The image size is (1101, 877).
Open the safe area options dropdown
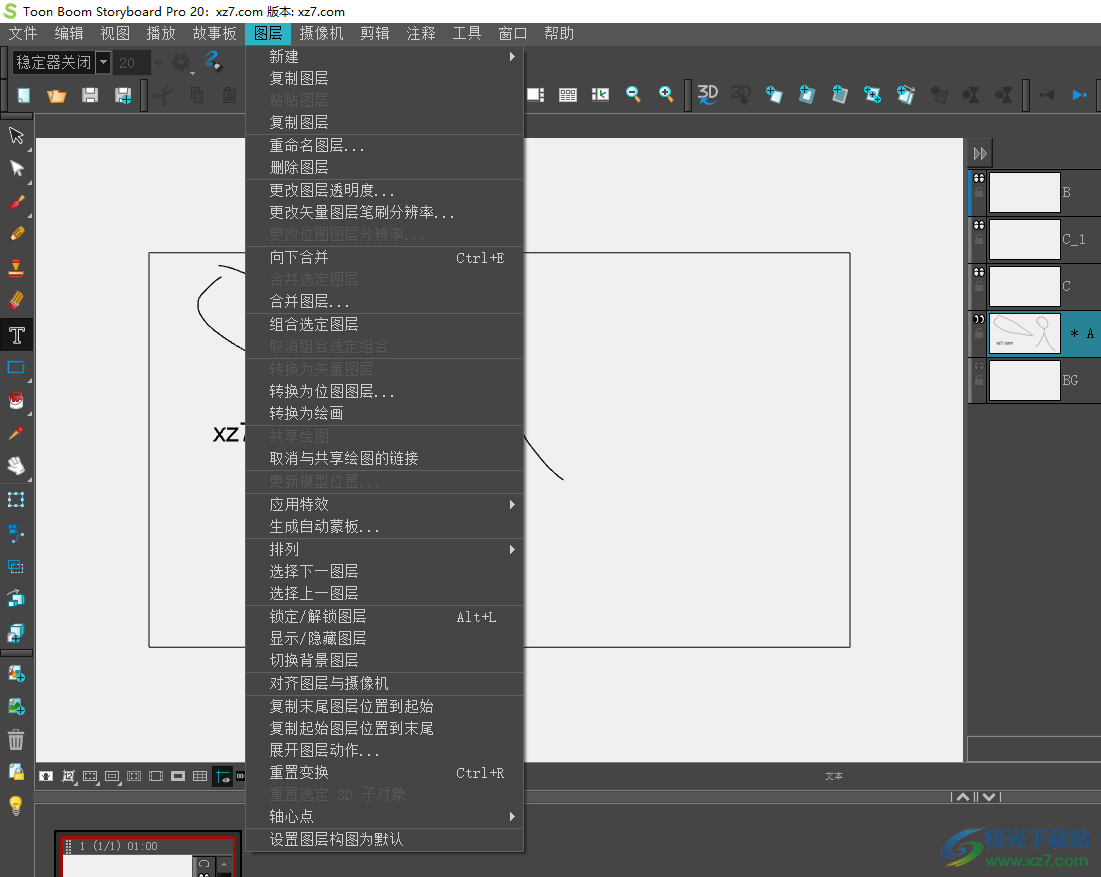click(91, 776)
